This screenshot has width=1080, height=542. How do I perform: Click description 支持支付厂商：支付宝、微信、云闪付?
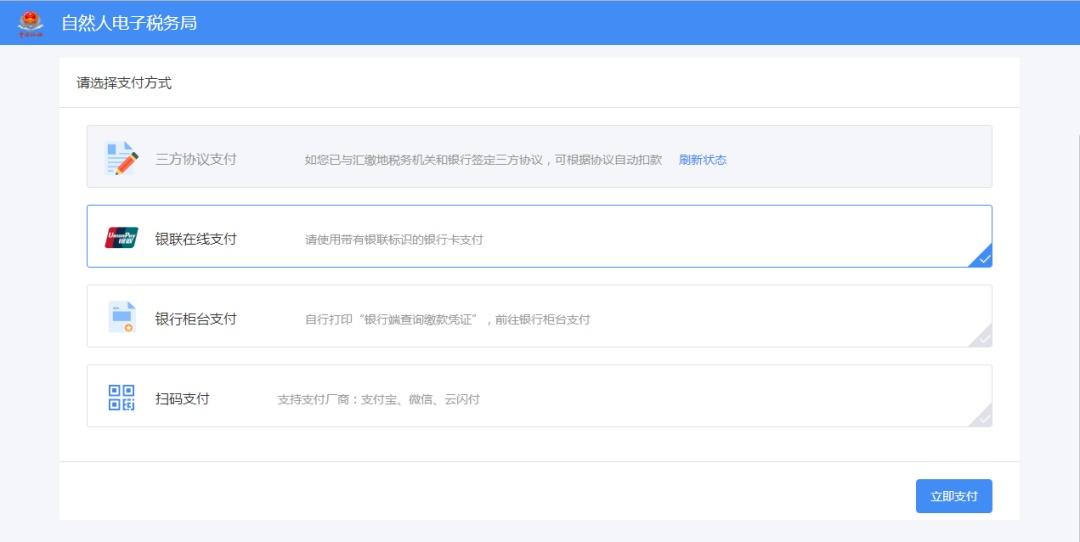pos(379,399)
